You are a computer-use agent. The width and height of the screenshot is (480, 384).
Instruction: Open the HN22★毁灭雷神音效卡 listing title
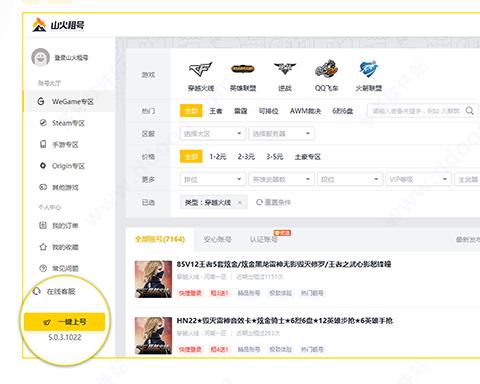(284, 321)
